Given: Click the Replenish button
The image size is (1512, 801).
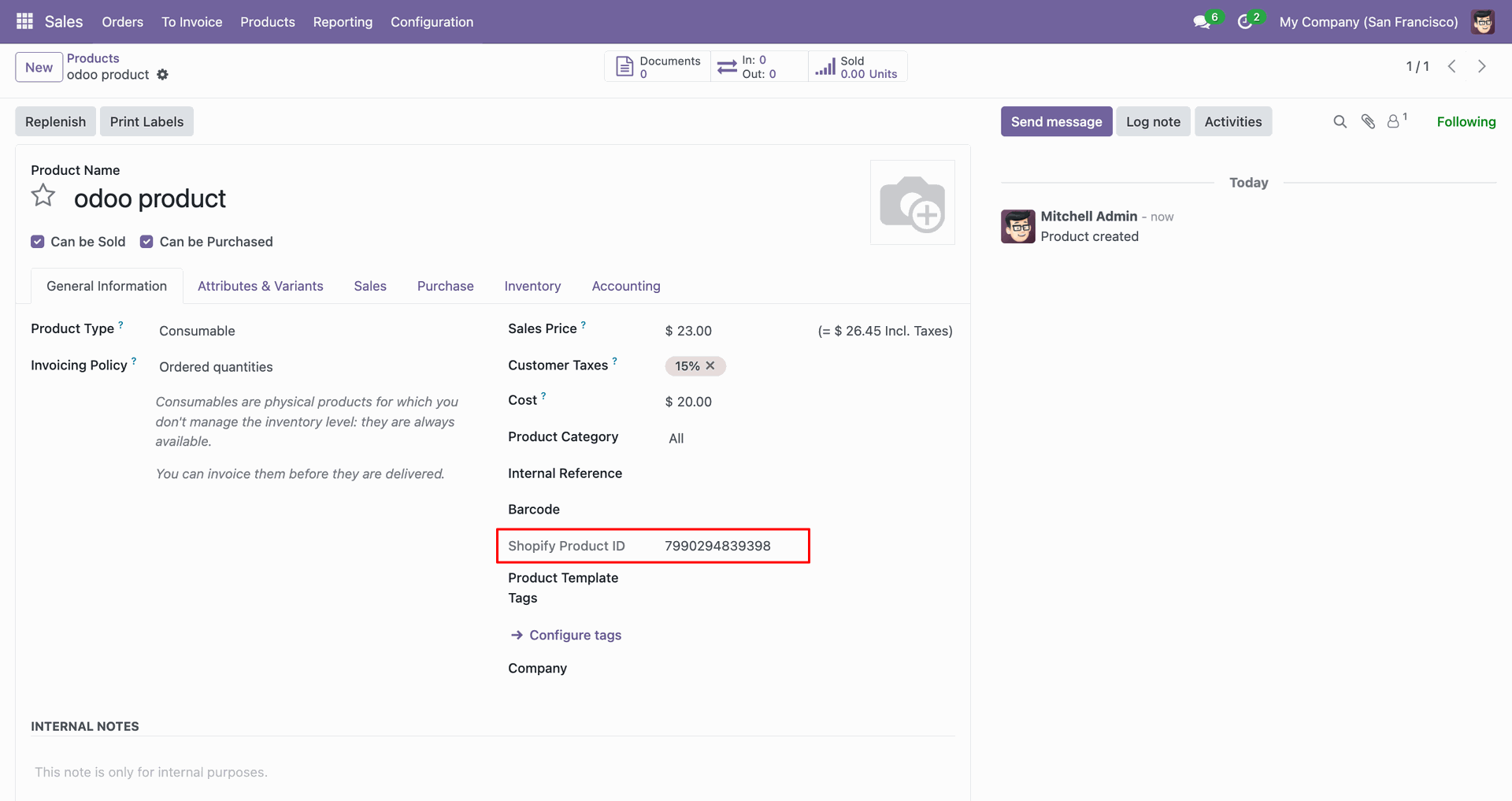Looking at the screenshot, I should pos(56,121).
